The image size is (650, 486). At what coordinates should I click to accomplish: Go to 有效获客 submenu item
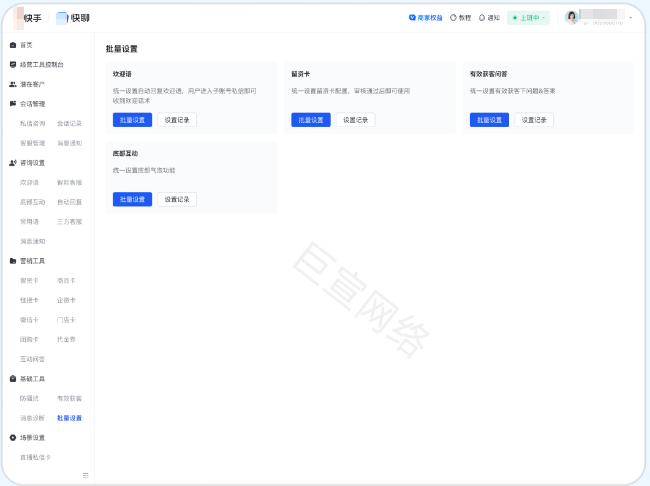pyautogui.click(x=69, y=398)
